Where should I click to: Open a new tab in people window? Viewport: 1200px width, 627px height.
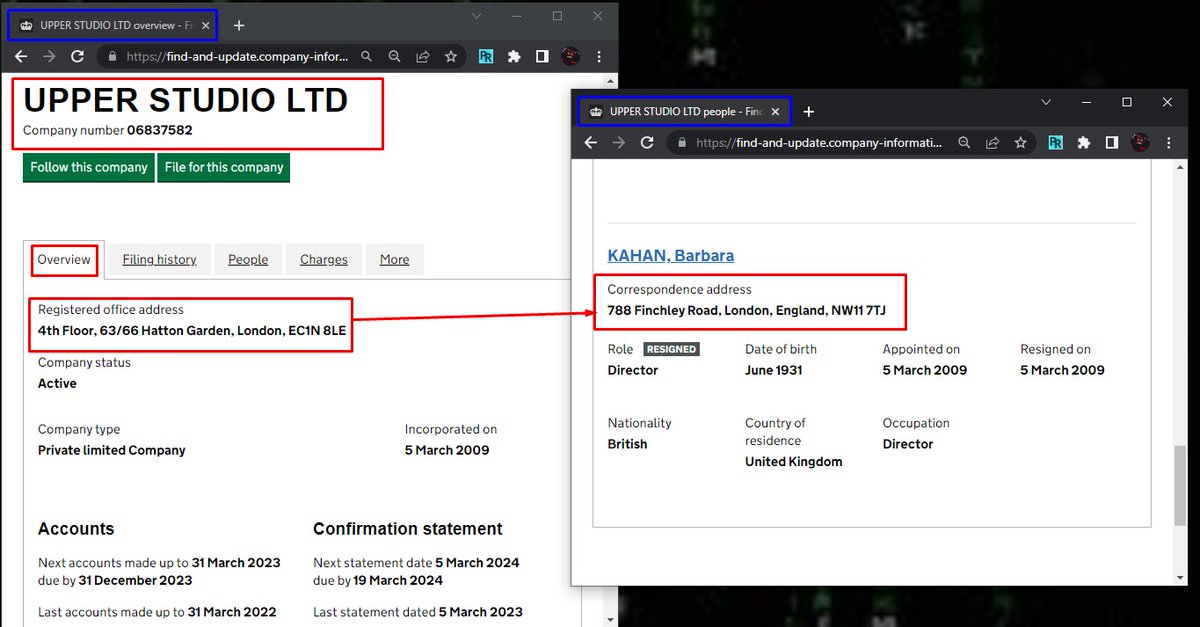pos(808,111)
